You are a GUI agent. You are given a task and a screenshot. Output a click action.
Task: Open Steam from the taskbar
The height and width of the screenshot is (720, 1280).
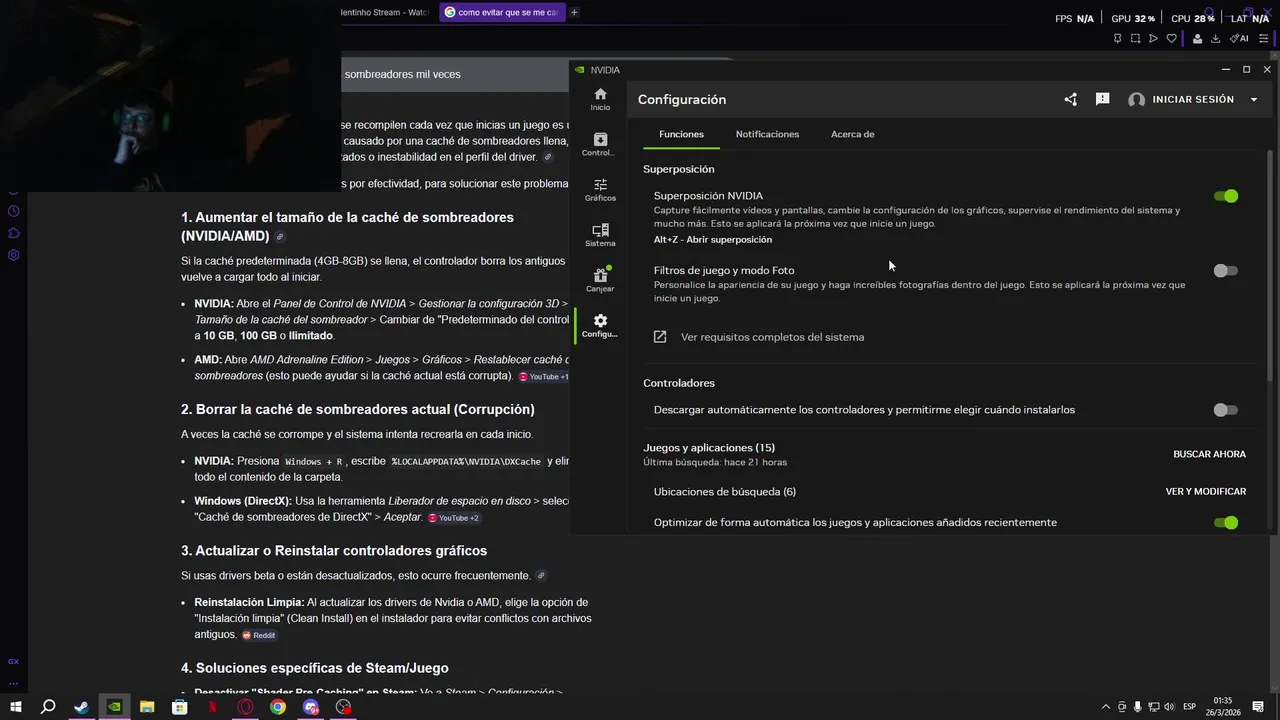click(x=81, y=707)
